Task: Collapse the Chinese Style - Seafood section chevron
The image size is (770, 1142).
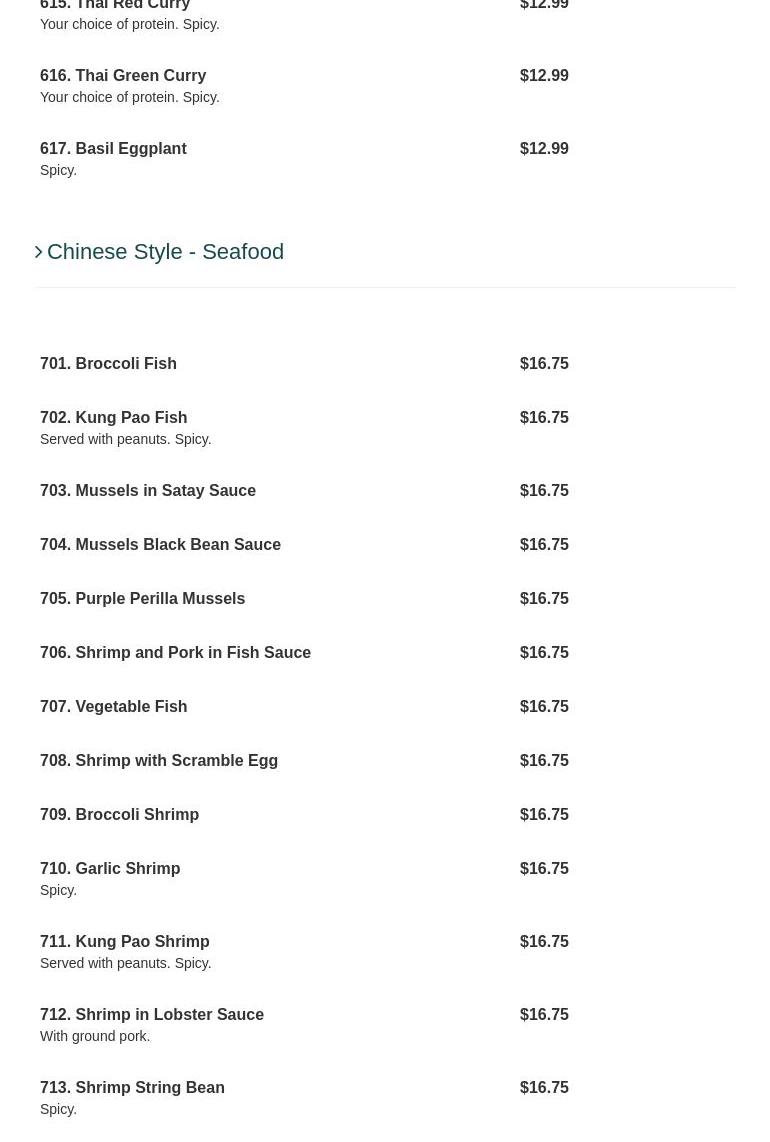Action: [x=39, y=252]
